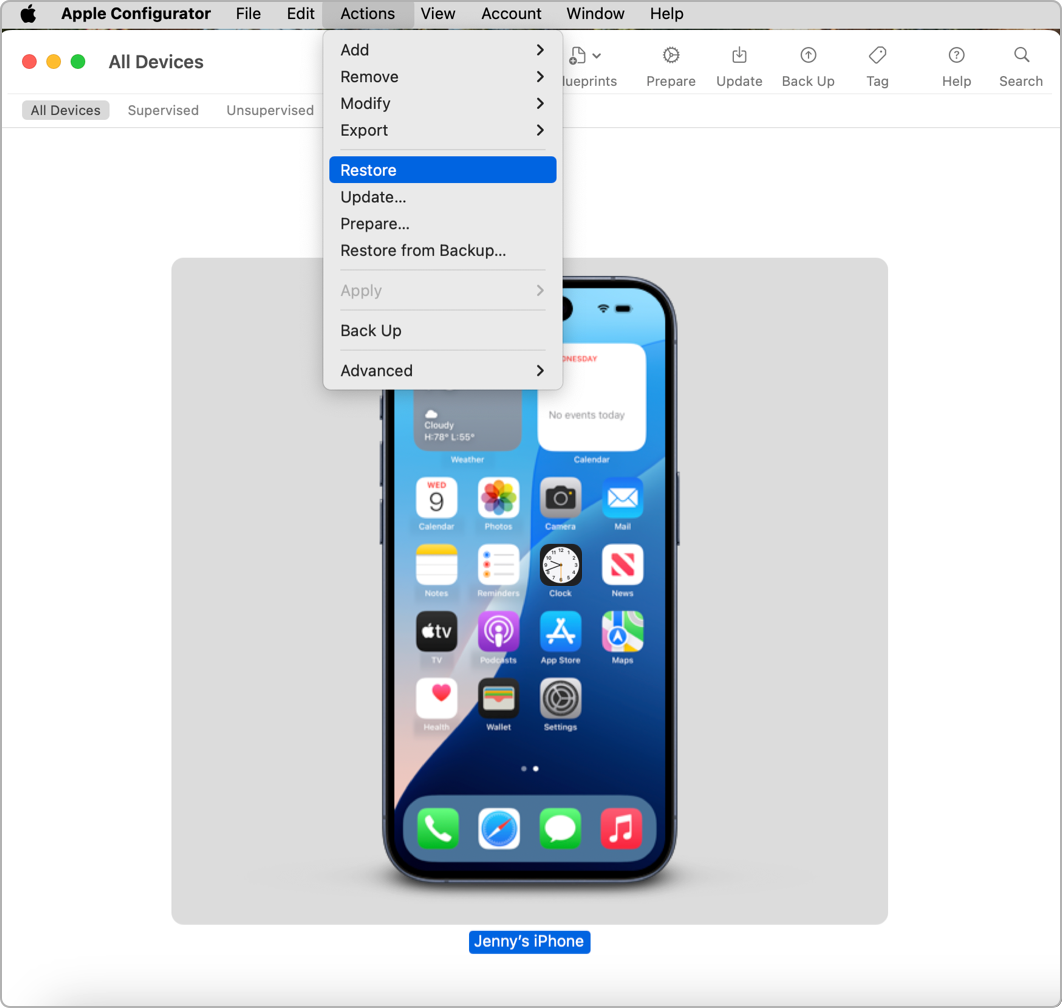This screenshot has width=1062, height=1008.
Task: Click the Back Up toolbar icon
Action: point(808,56)
